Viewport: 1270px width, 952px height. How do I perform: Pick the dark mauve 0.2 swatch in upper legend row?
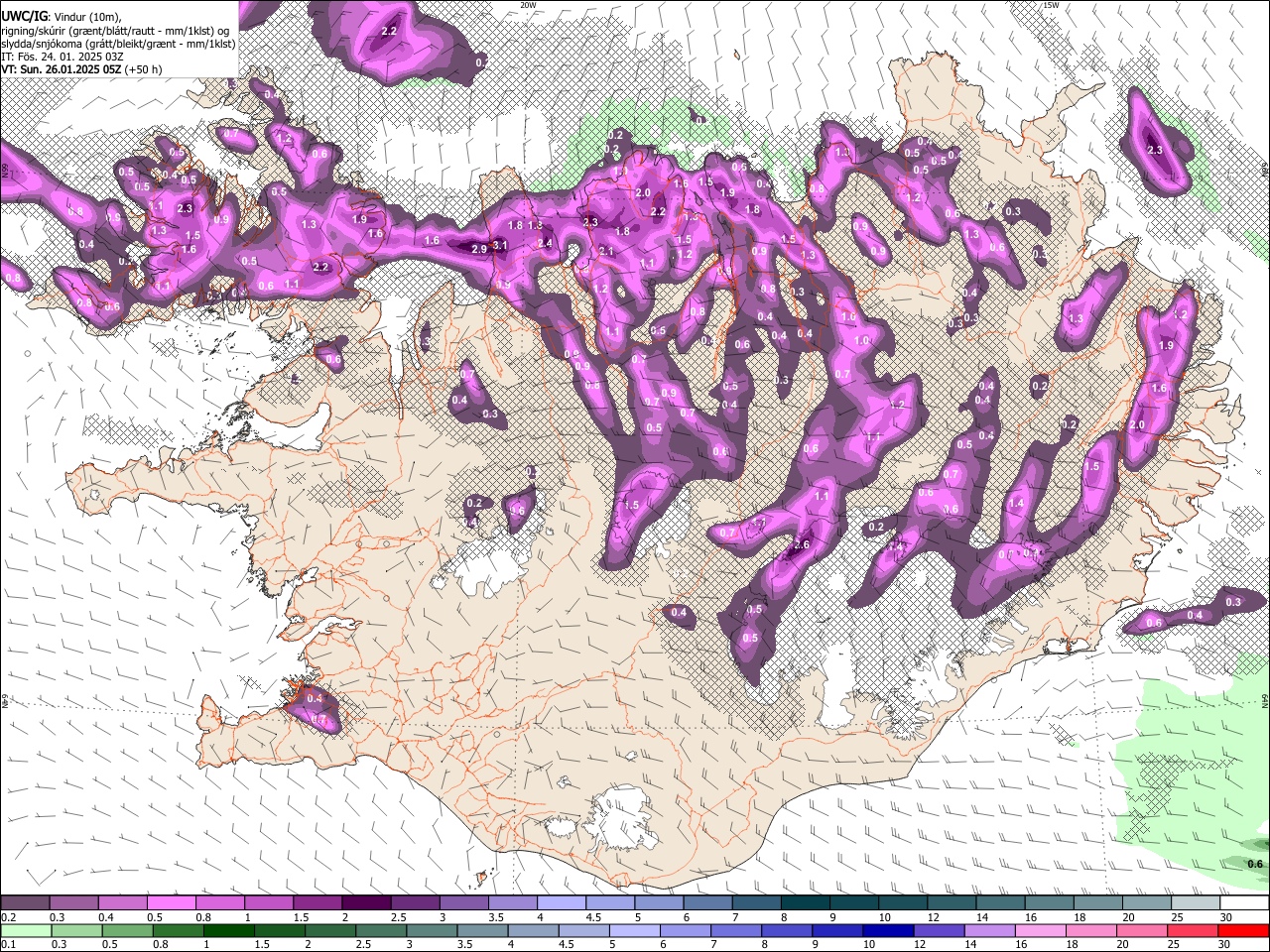tap(25, 902)
